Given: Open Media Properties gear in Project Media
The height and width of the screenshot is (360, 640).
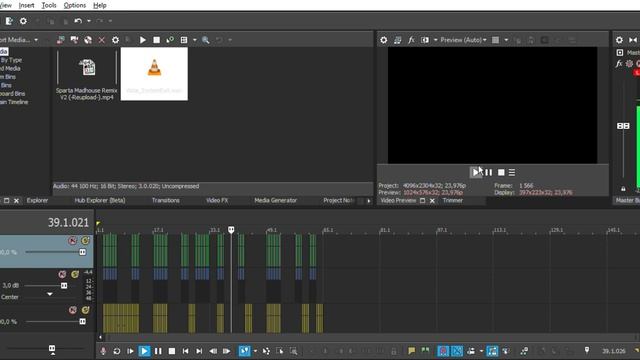Looking at the screenshot, I should click(116, 40).
